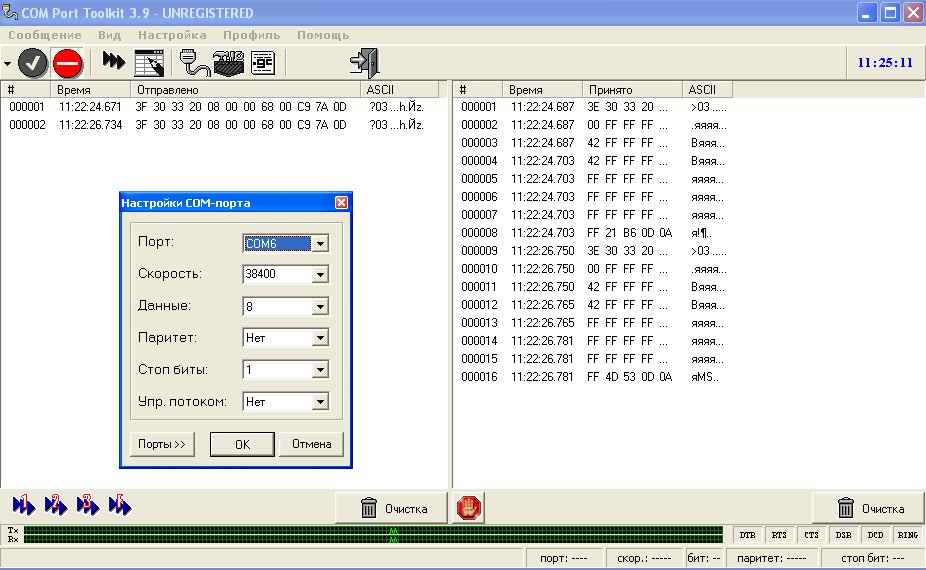Viewport: 926px width, 570px height.
Task: Open the small toolbar arrow left of checkmark
Action: click(x=7, y=63)
